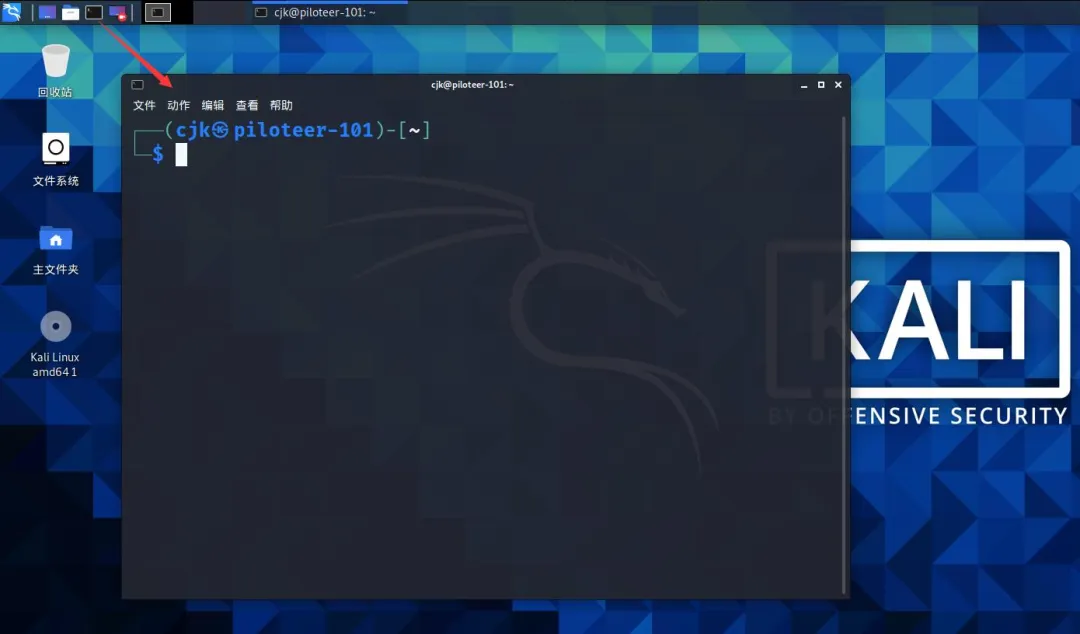Close the terminal window
This screenshot has height=634, width=1080.
tap(838, 85)
